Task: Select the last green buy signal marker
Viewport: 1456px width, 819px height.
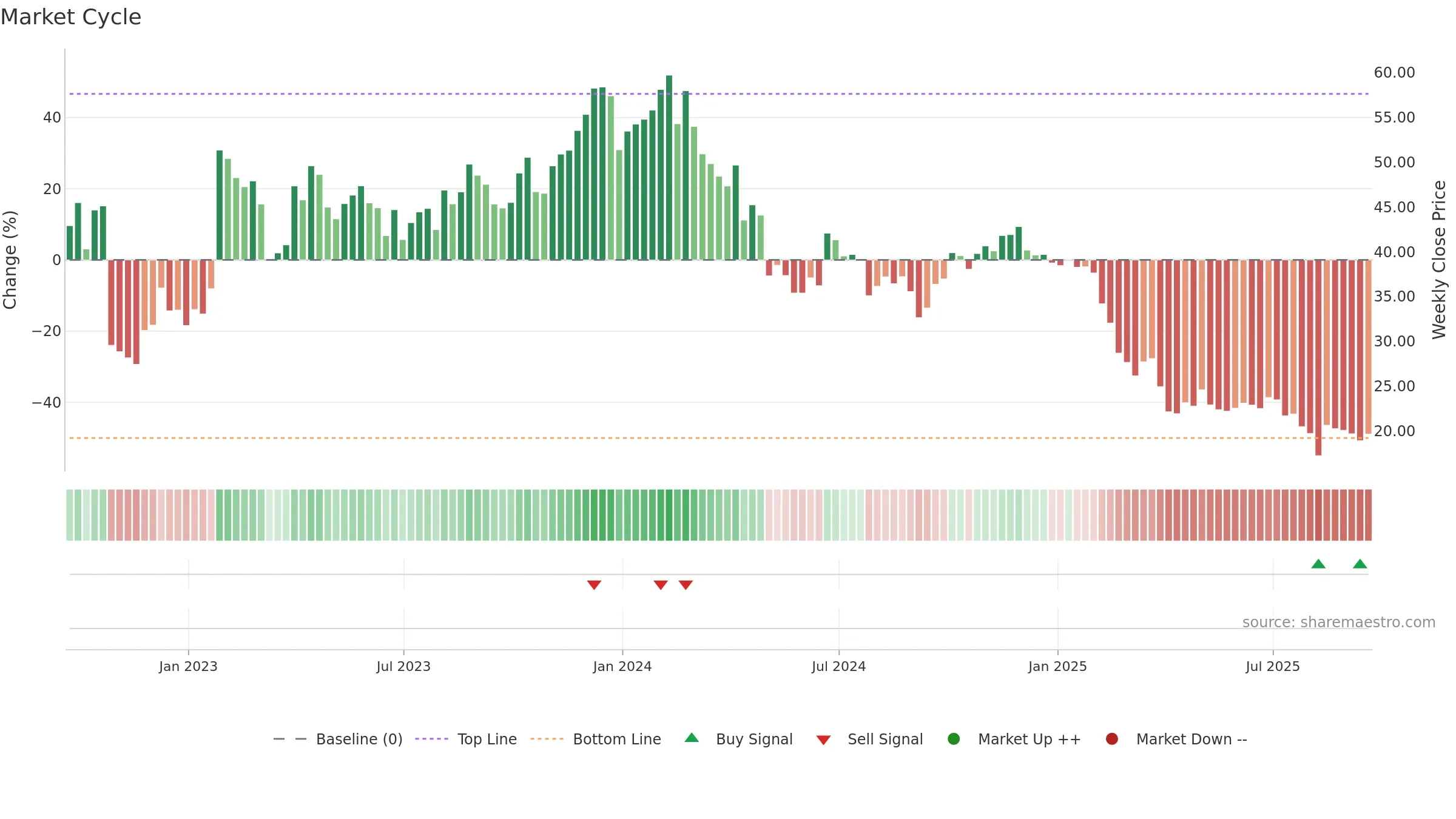Action: coord(1360,564)
